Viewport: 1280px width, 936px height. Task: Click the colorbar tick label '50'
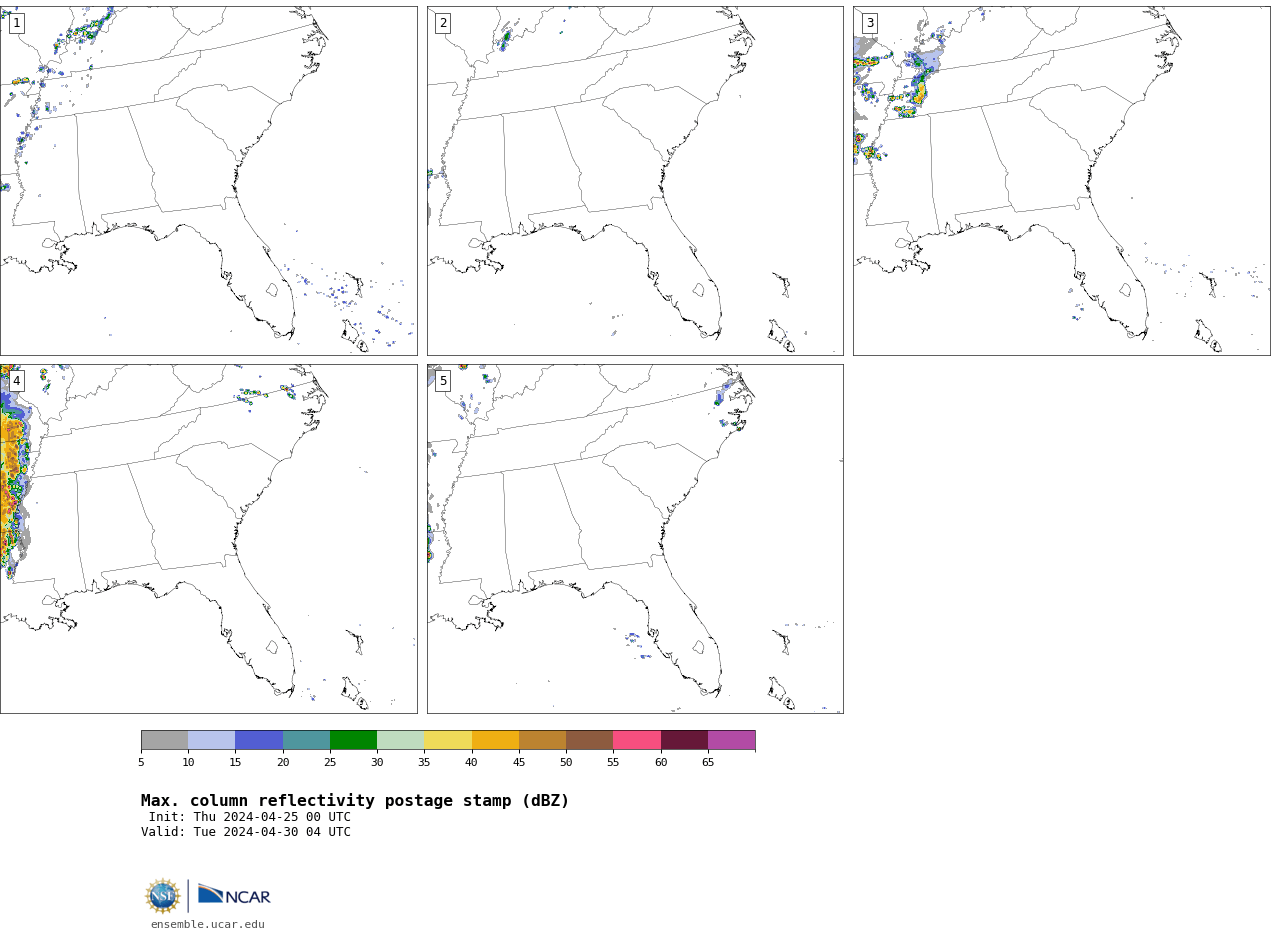[x=566, y=763]
